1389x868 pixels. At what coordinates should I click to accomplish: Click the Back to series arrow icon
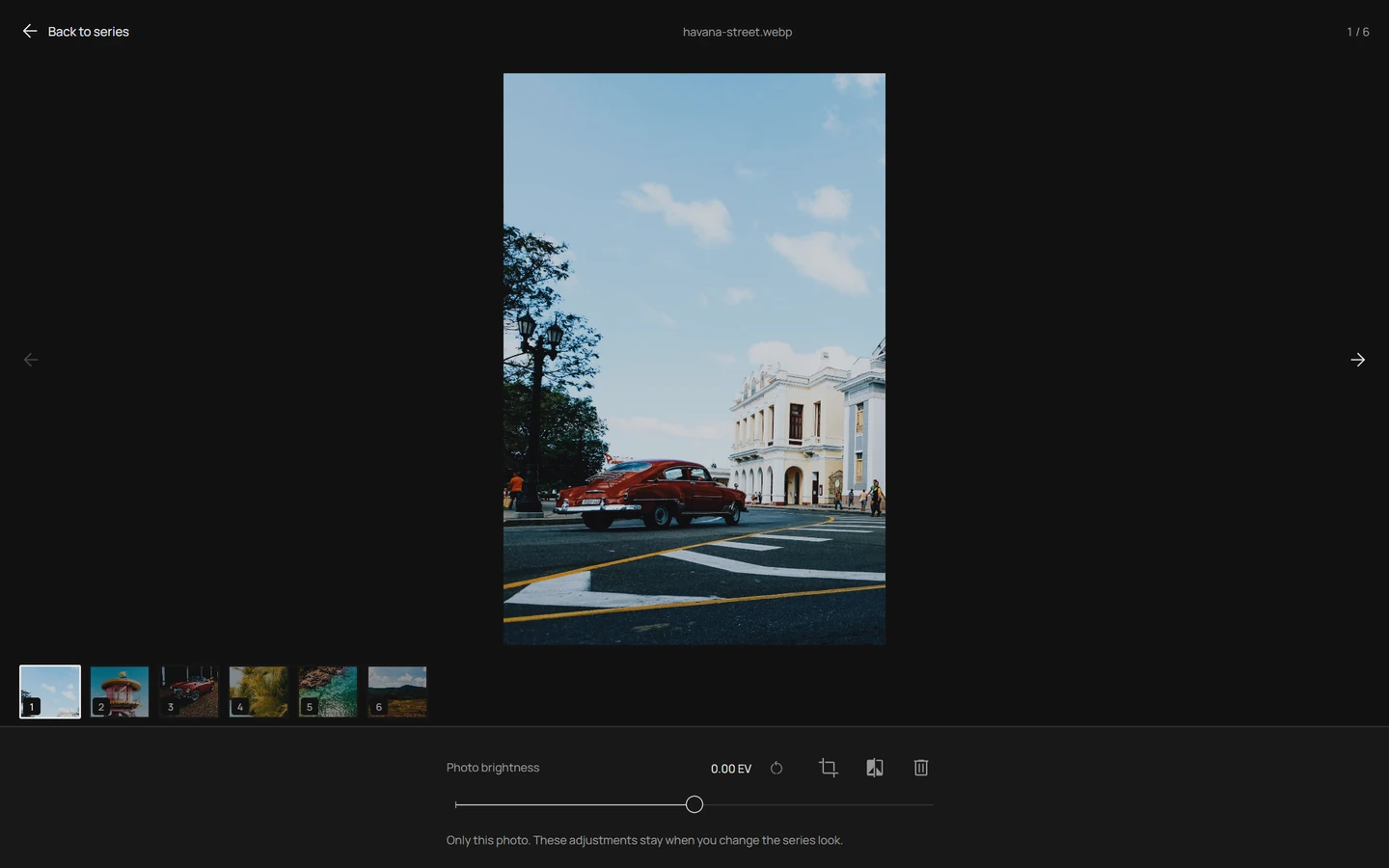click(30, 32)
